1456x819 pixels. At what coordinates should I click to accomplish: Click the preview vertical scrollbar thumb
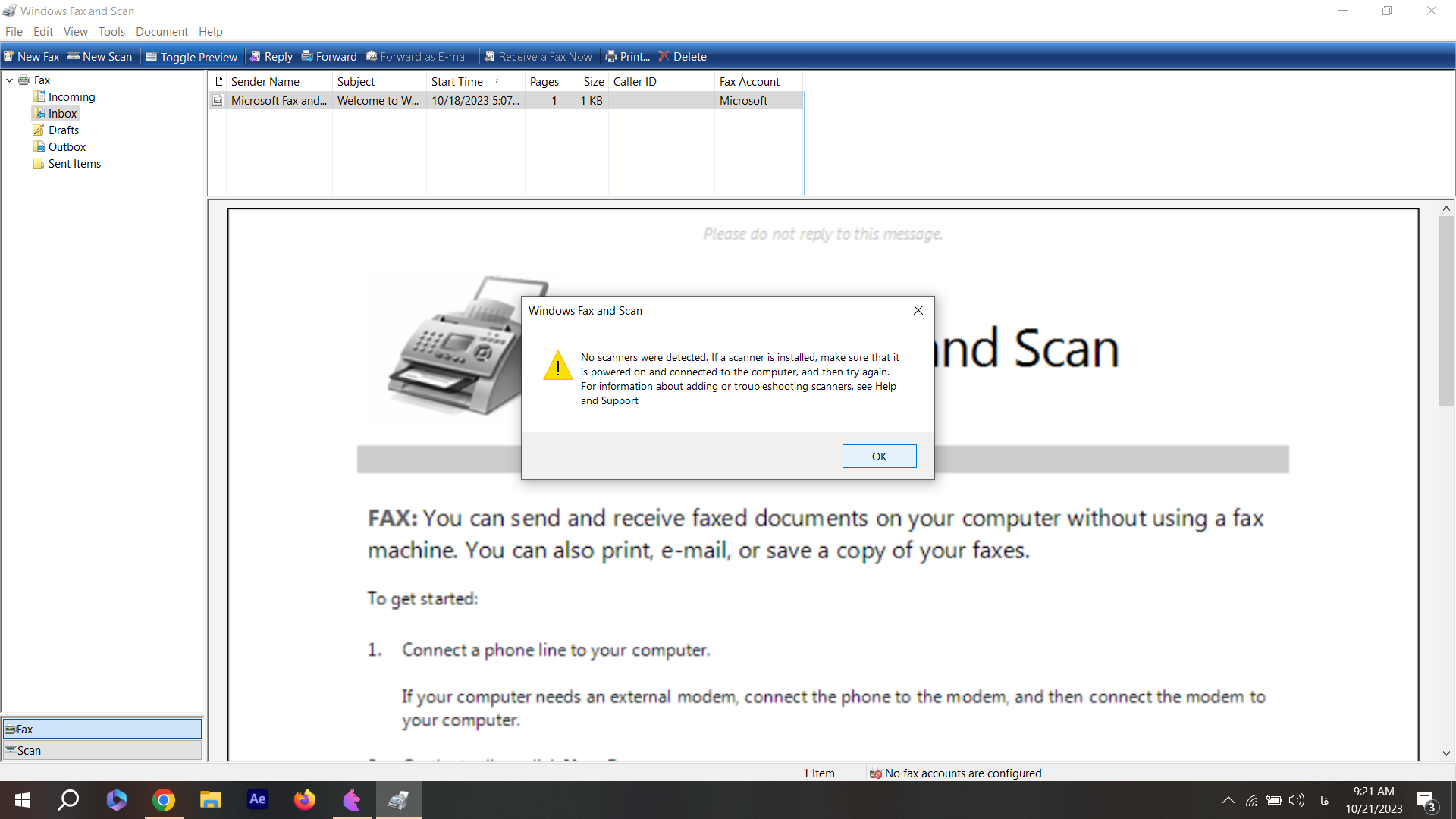[1446, 312]
